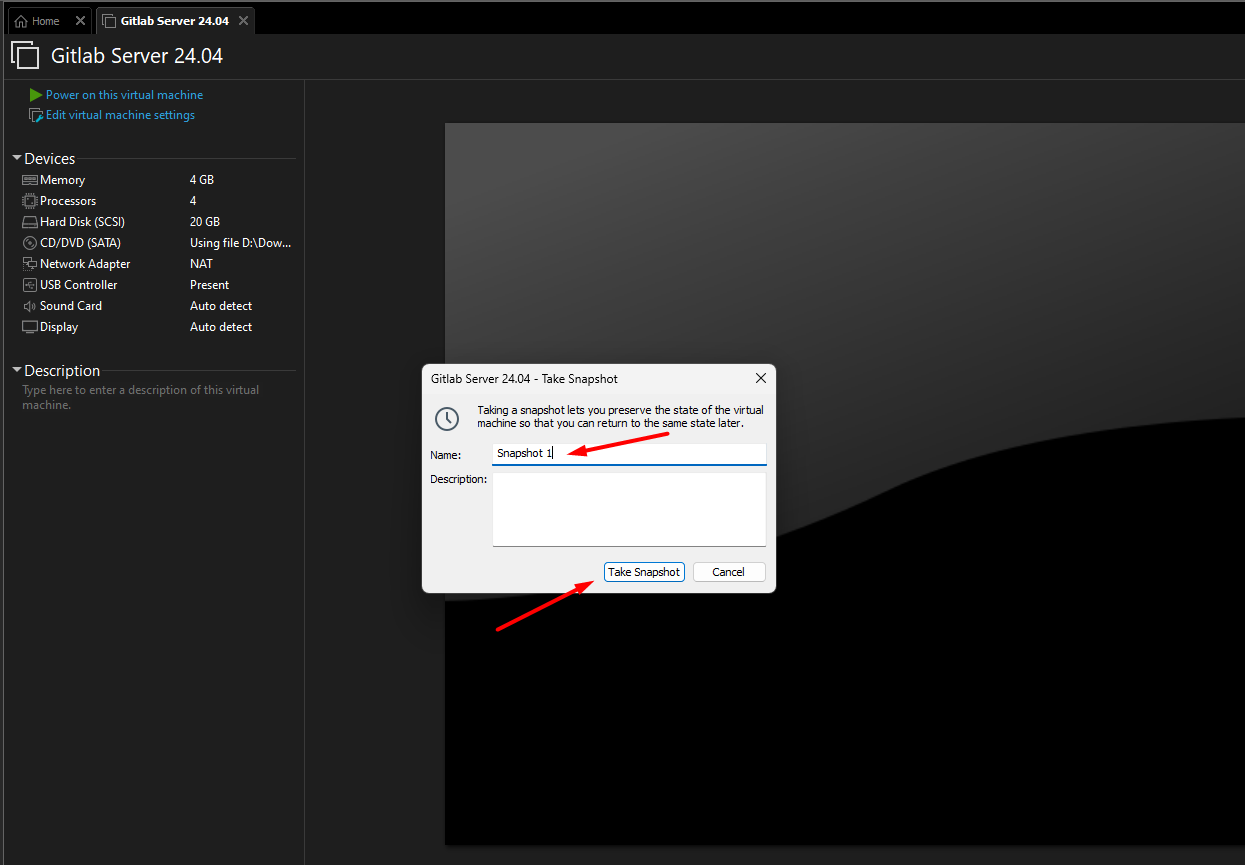The image size is (1245, 865).
Task: Cancel the snapshot dialog
Action: (x=729, y=572)
